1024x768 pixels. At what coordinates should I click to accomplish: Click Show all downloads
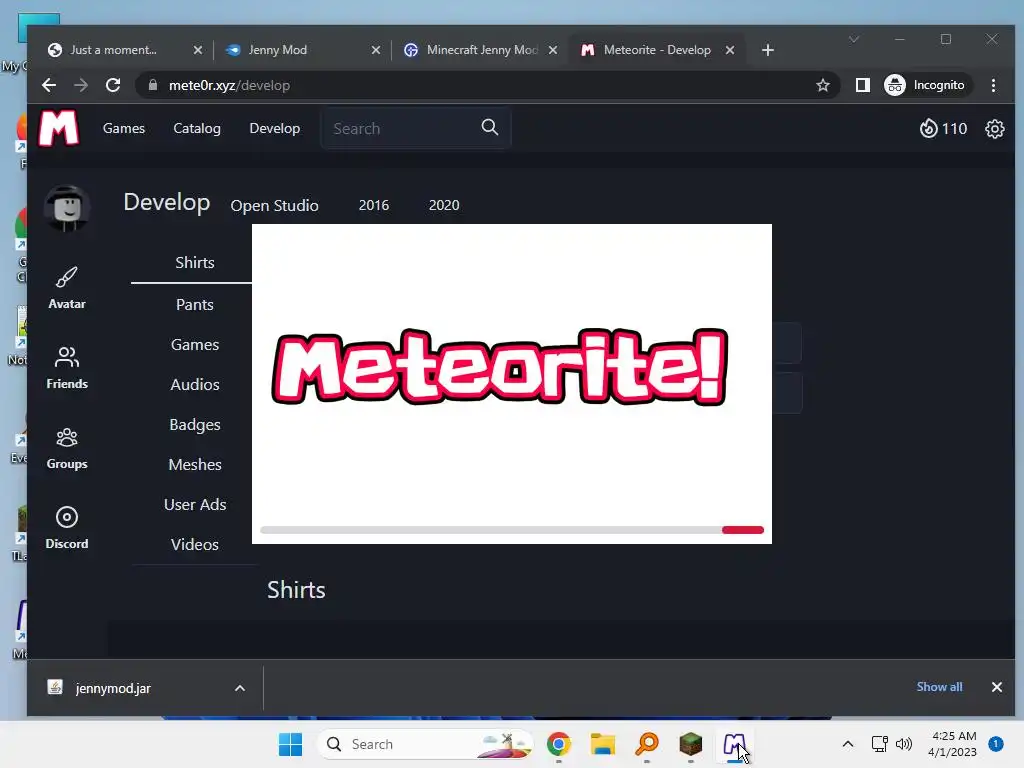[939, 687]
